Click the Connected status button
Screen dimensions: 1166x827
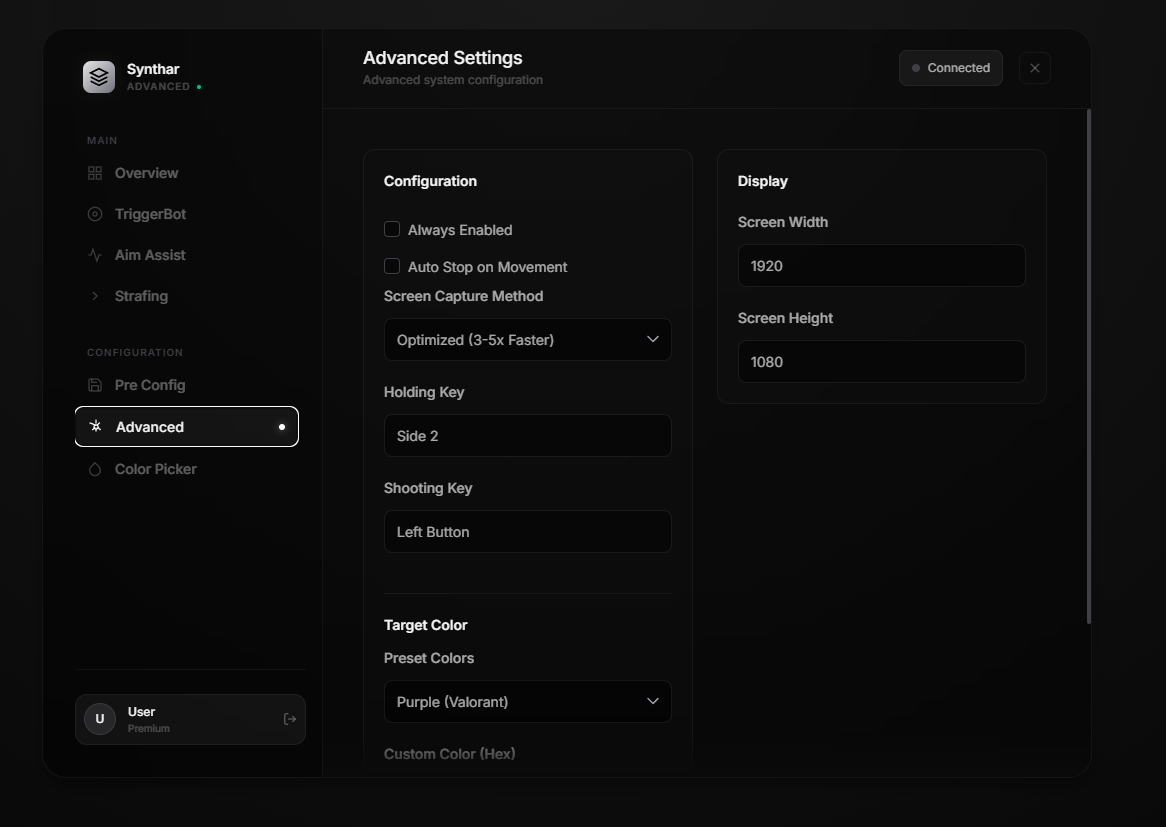point(950,68)
